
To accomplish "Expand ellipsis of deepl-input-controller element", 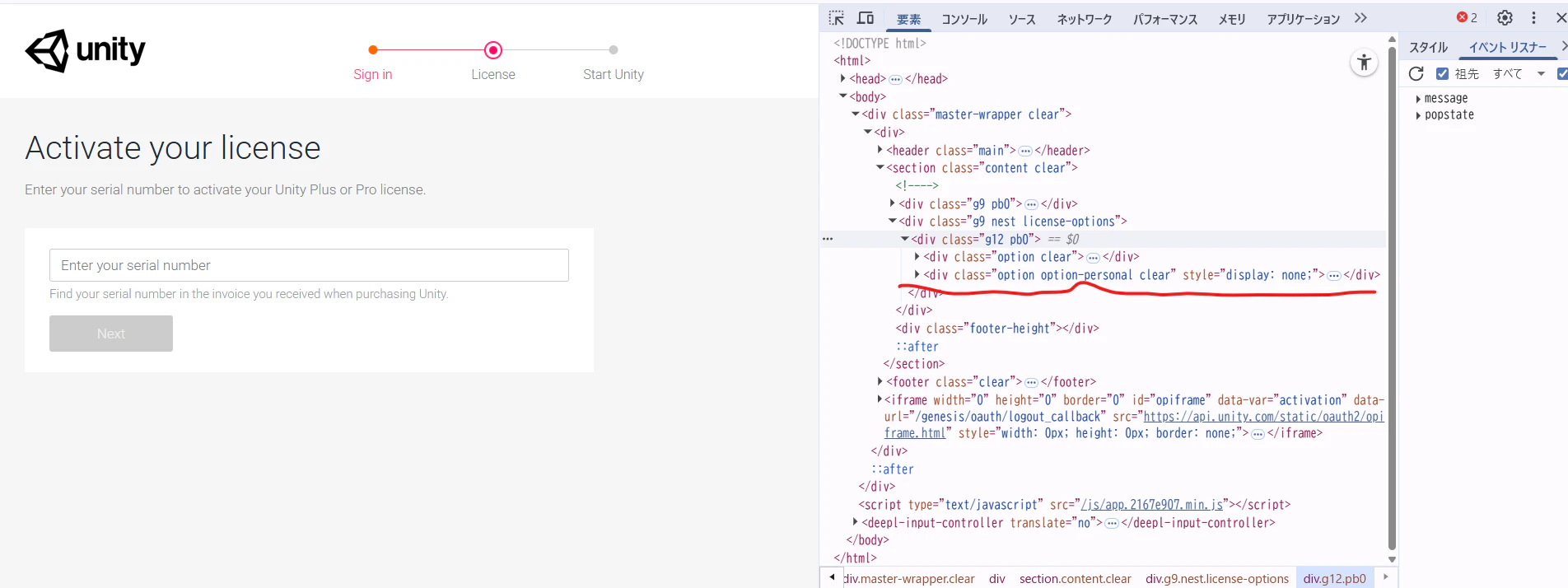I will [1112, 523].
